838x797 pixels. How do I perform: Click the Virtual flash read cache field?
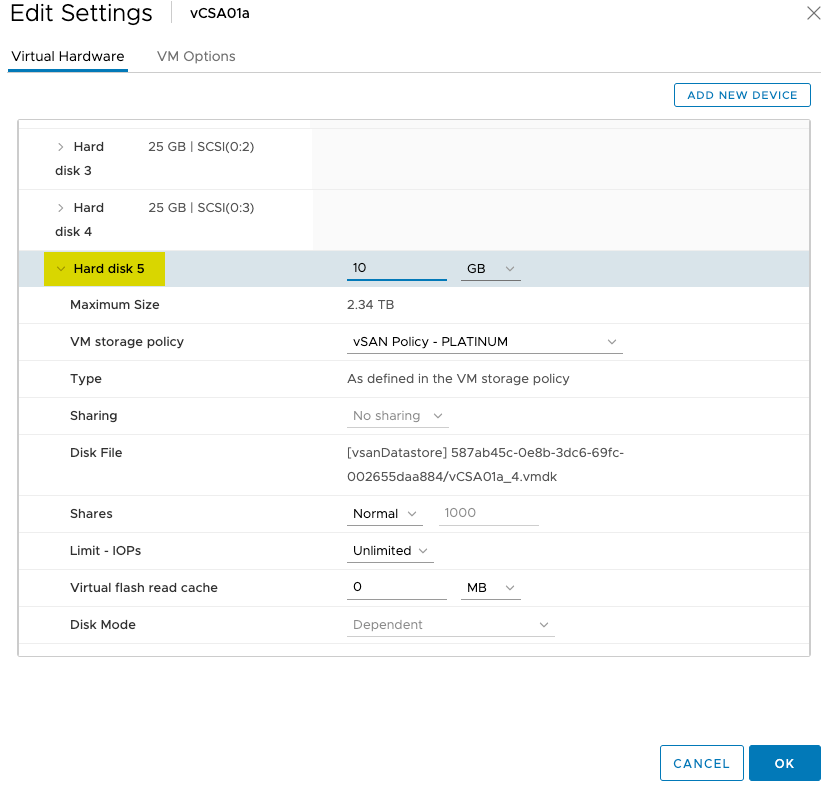(397, 587)
